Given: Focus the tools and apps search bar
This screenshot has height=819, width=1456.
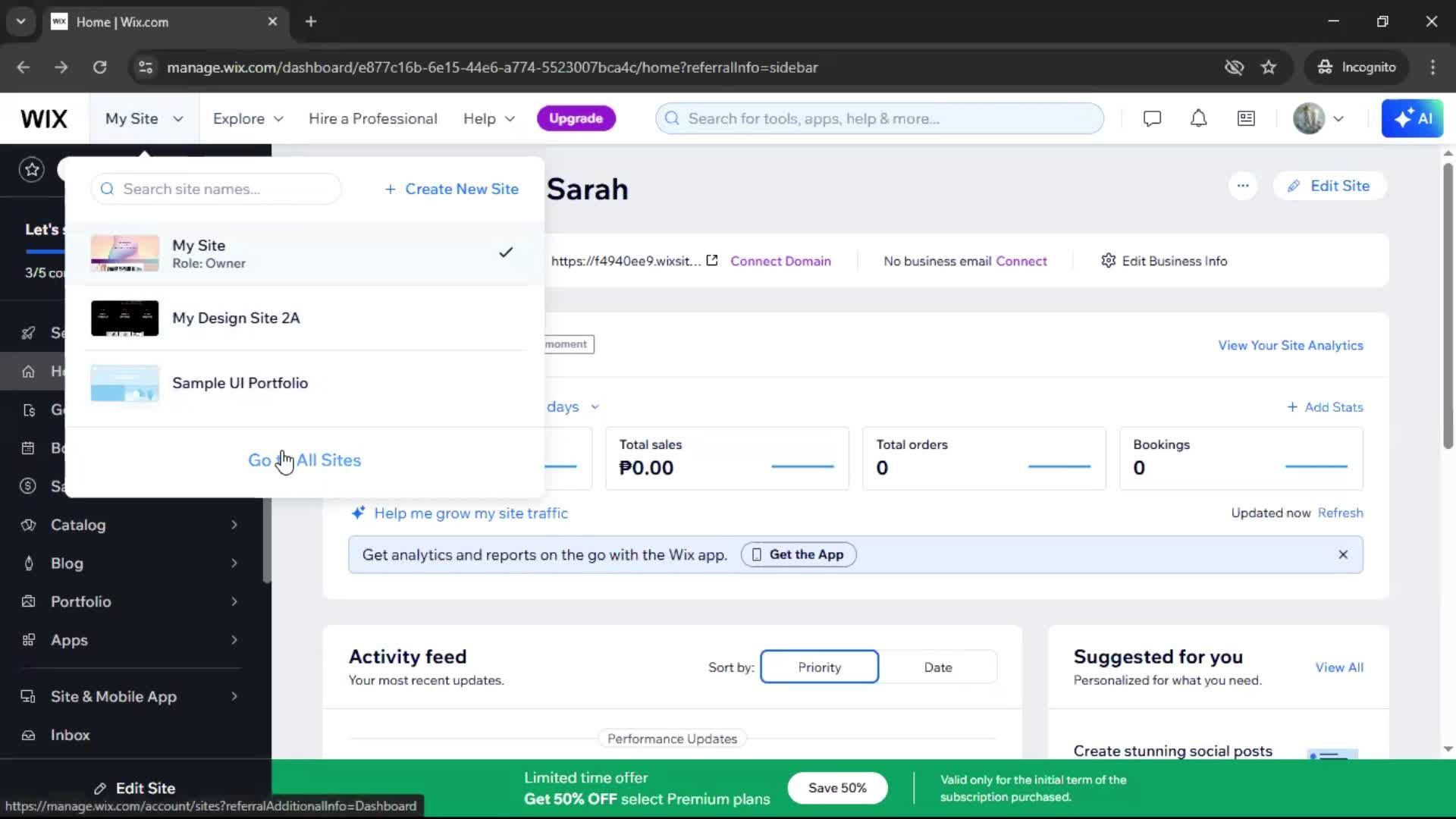Looking at the screenshot, I should [880, 119].
